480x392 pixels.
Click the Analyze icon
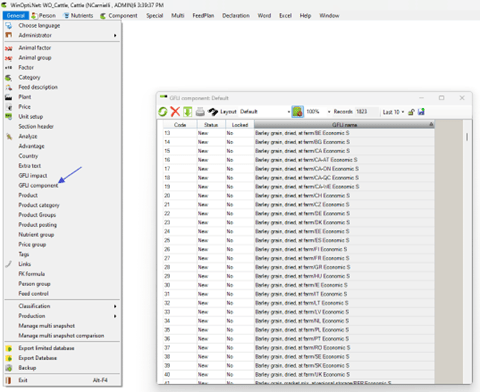(x=9, y=136)
